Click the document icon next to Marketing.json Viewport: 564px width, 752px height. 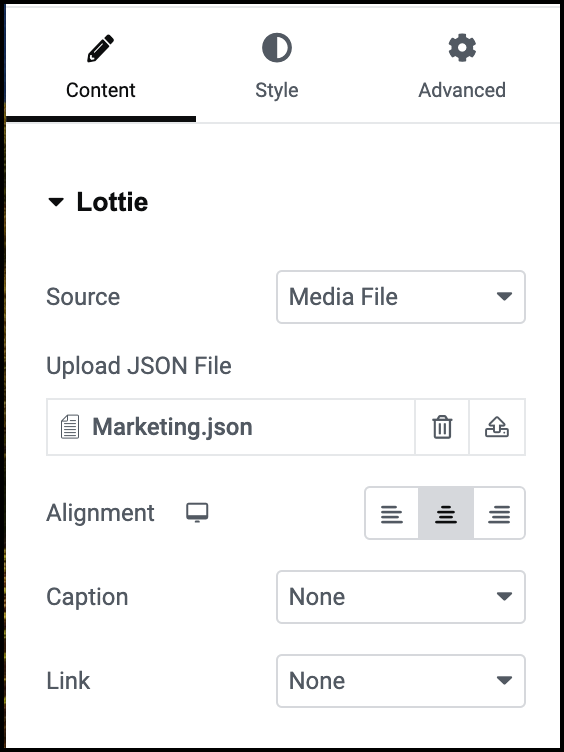70,427
